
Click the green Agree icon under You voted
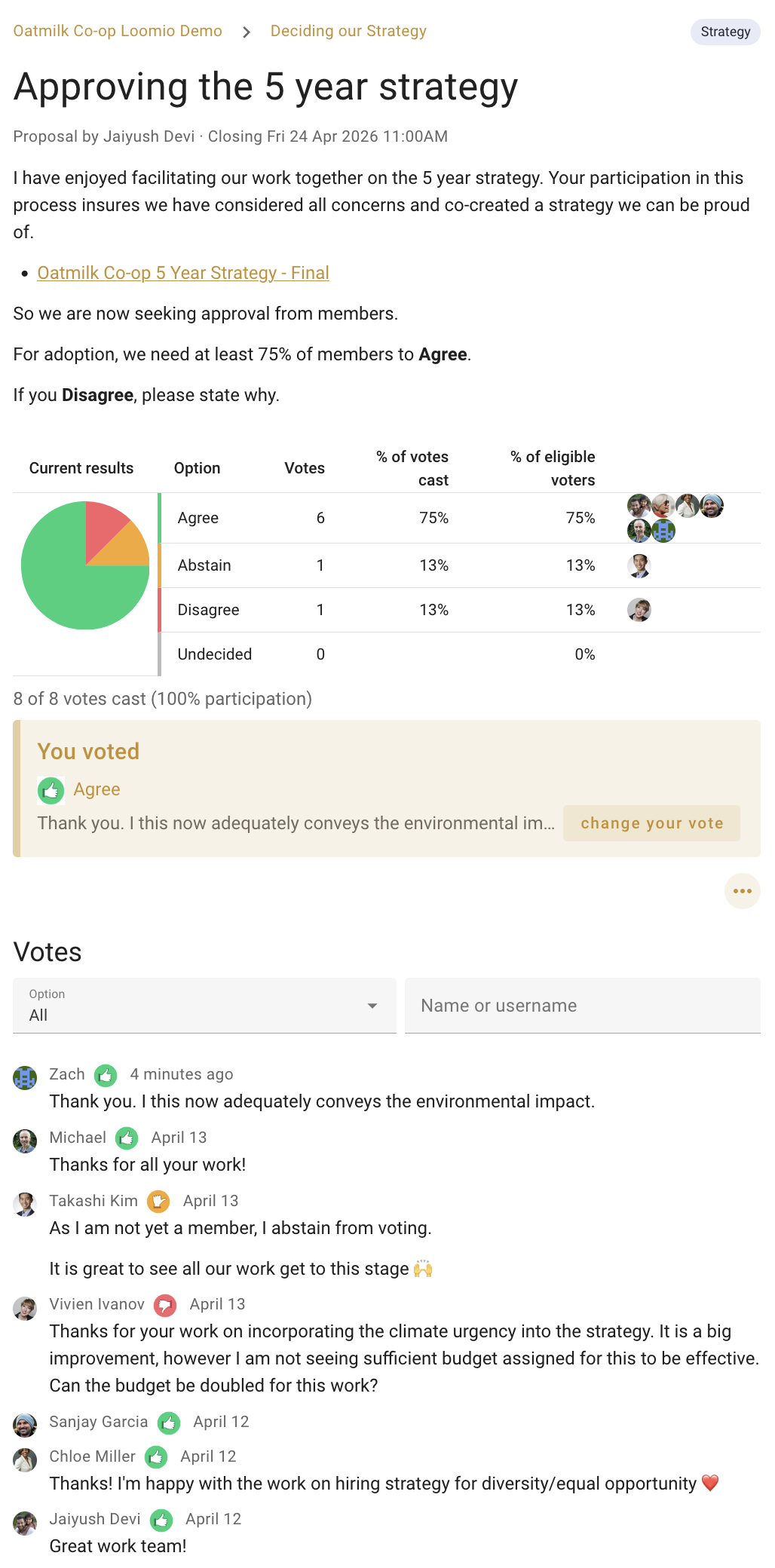point(51,790)
